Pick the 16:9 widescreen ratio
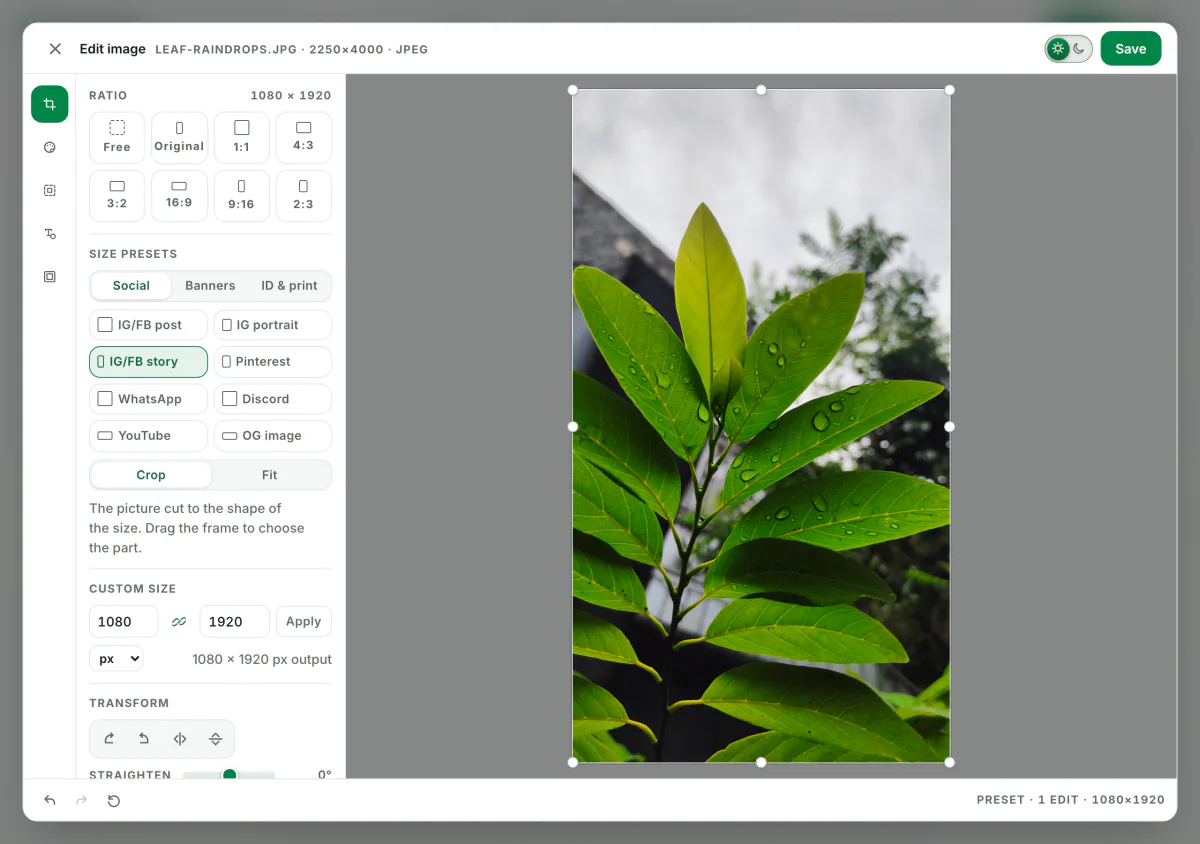The image size is (1200, 844). 179,196
